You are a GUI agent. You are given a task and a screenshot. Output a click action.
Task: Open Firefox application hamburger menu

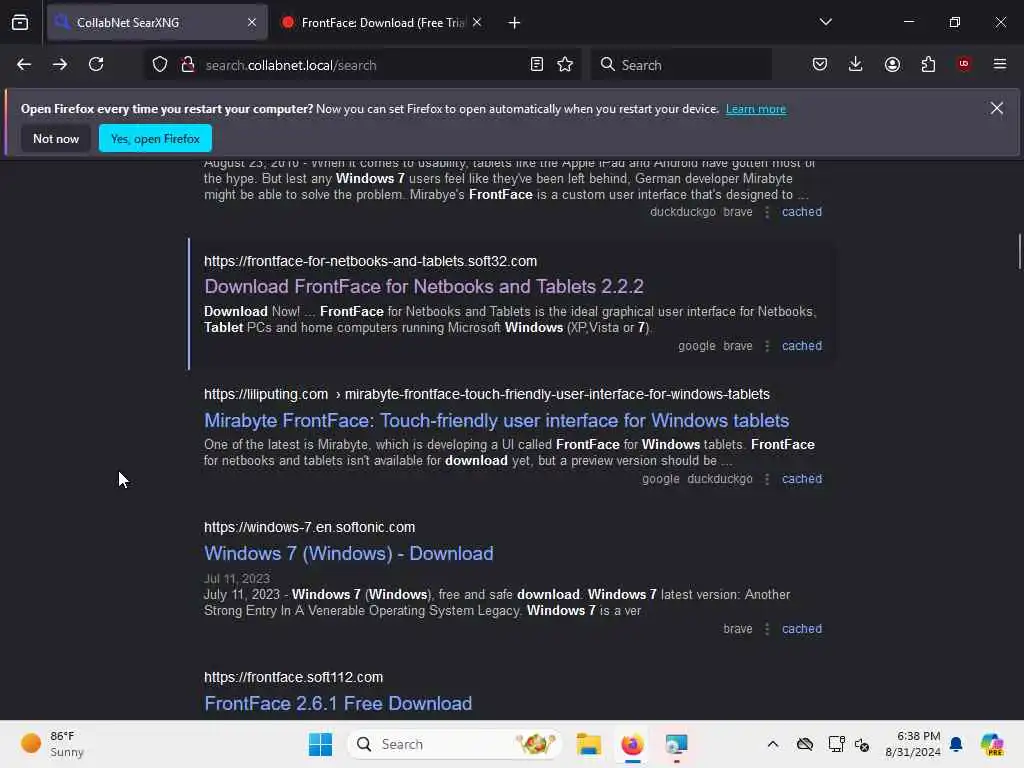point(1000,64)
